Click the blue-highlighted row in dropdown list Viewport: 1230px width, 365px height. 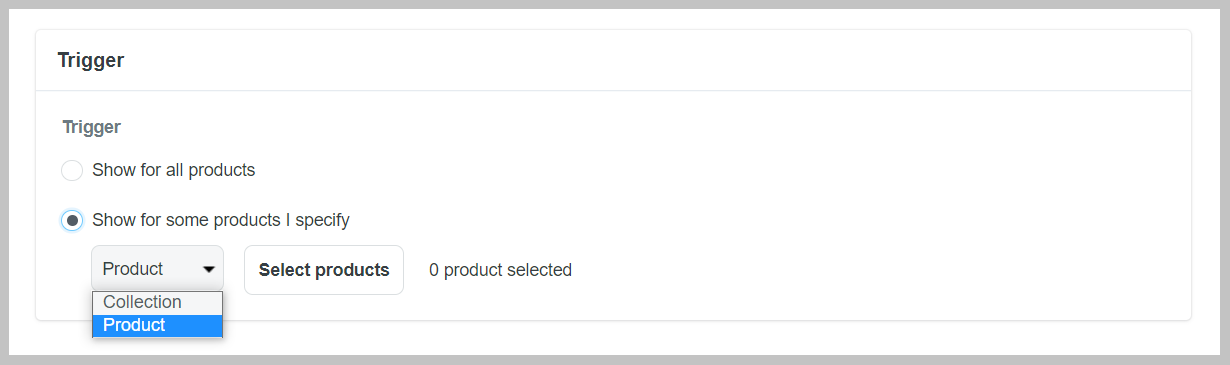tap(157, 326)
